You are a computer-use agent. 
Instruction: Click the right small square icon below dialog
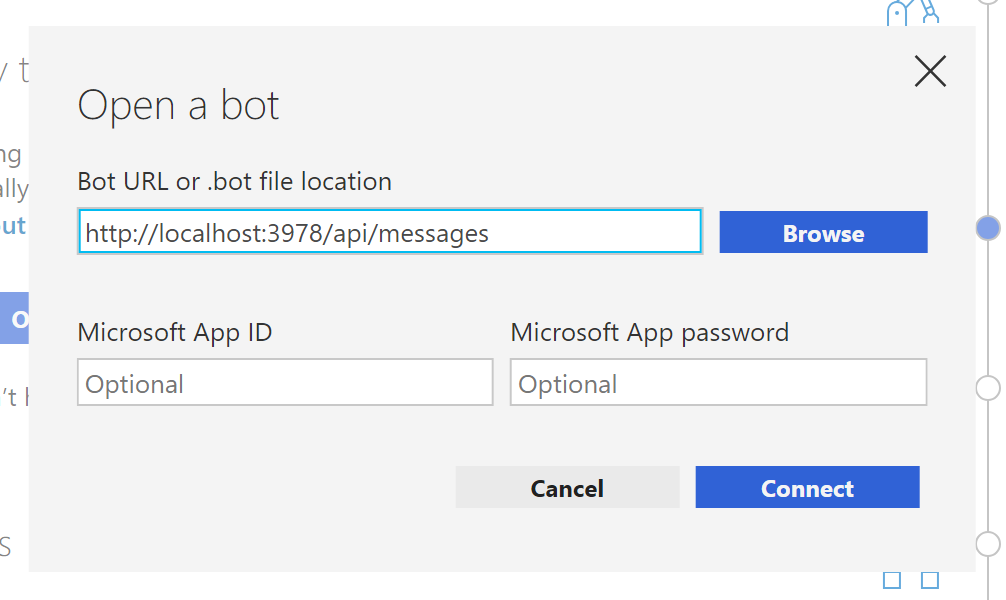point(930,581)
